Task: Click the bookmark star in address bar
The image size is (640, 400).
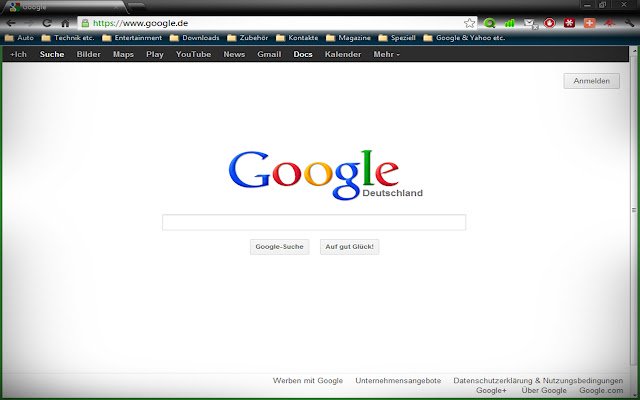Action: coord(470,23)
